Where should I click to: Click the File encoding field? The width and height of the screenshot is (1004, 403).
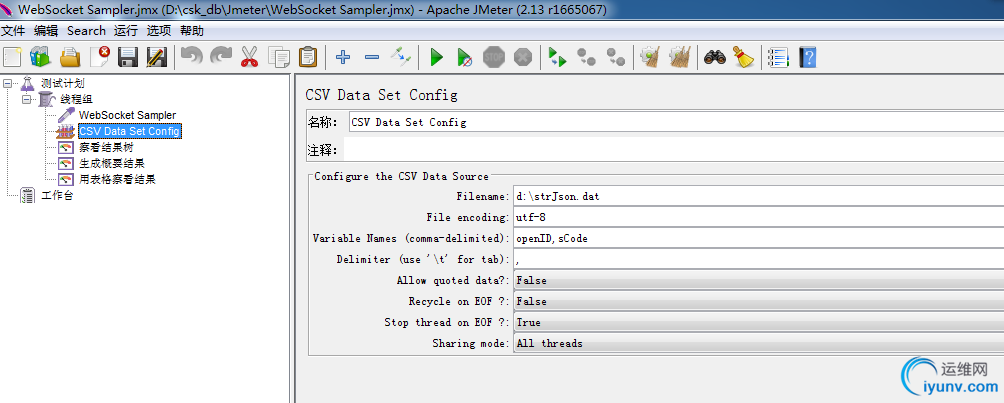pos(758,218)
